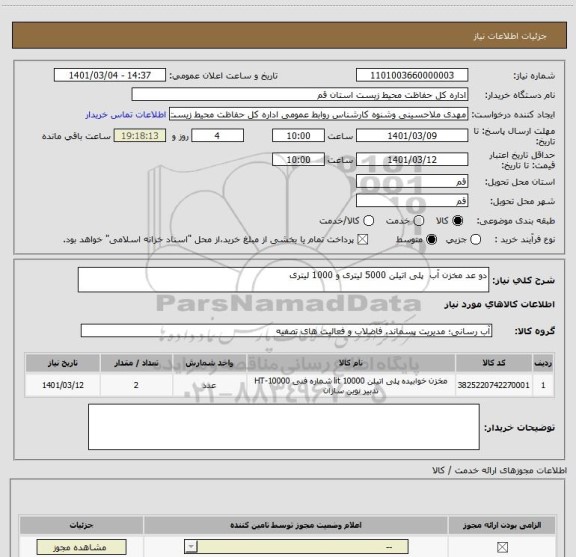Toggle the الزامی بودن ارائه مجوز checkbox
Image resolution: width=576 pixels, height=557 pixels.
pos(502,547)
